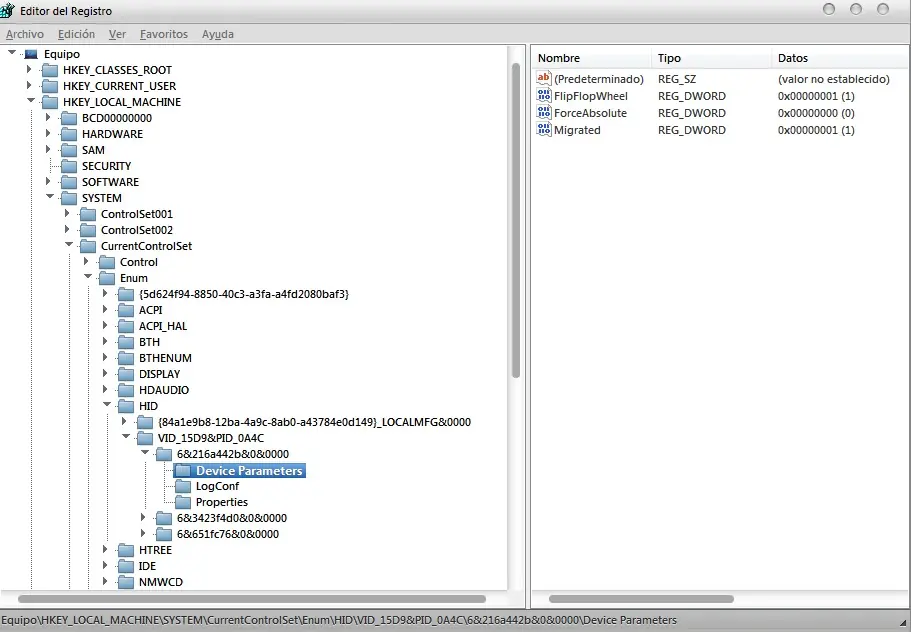Collapse the Equipo root node
911x632 pixels.
point(12,53)
